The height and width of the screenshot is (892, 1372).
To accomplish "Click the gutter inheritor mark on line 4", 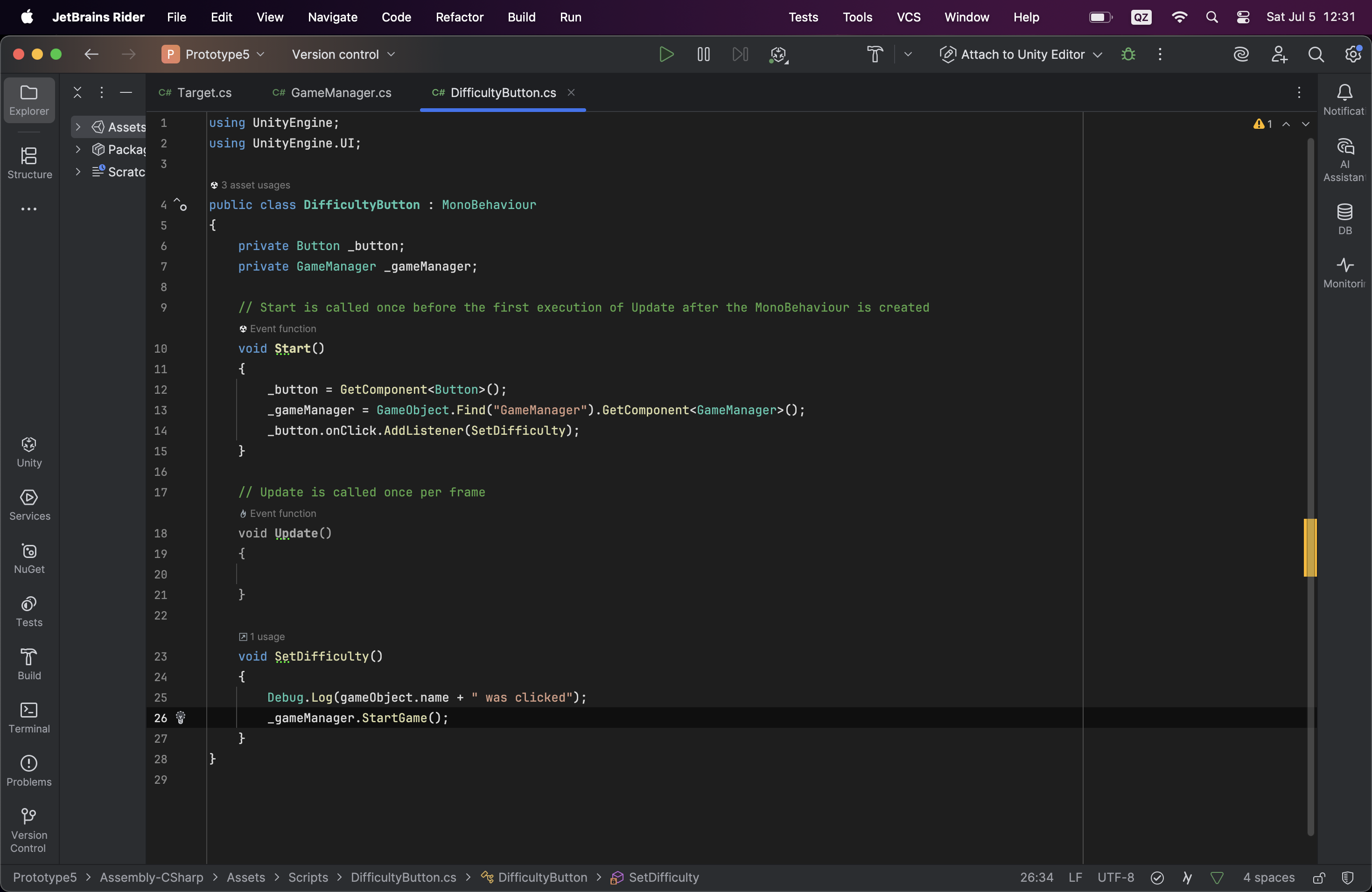I will (181, 204).
